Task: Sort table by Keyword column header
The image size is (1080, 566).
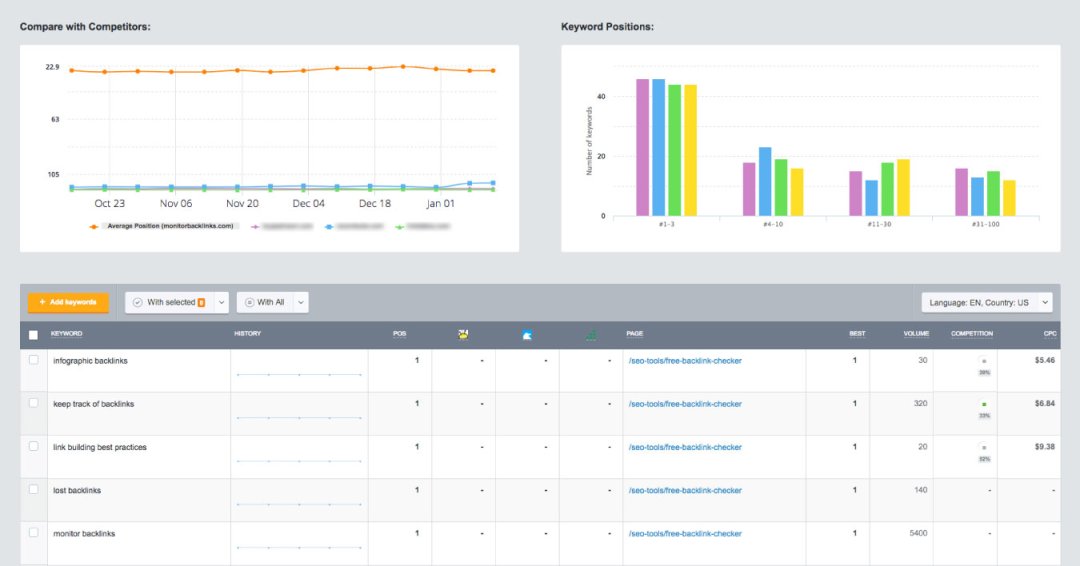Action: click(67, 334)
